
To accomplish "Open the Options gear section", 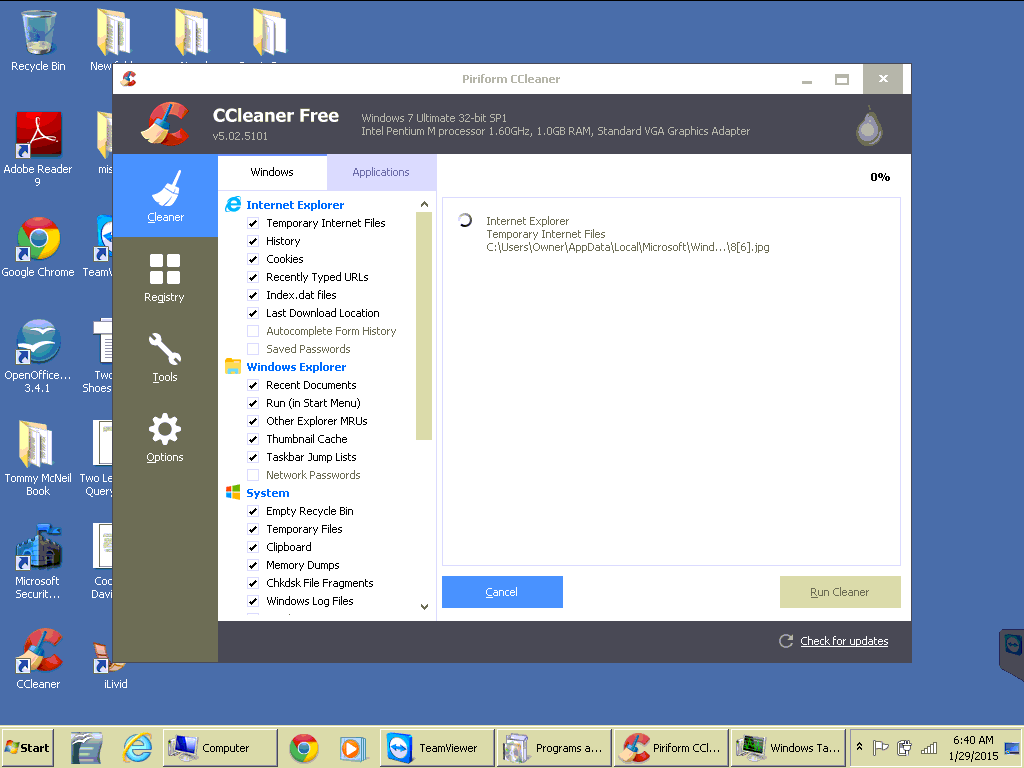I will 165,438.
